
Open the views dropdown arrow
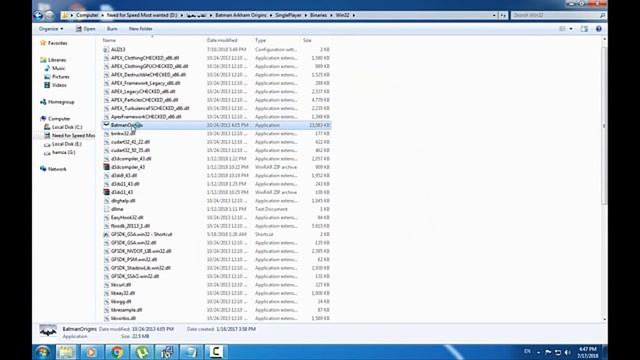click(571, 29)
